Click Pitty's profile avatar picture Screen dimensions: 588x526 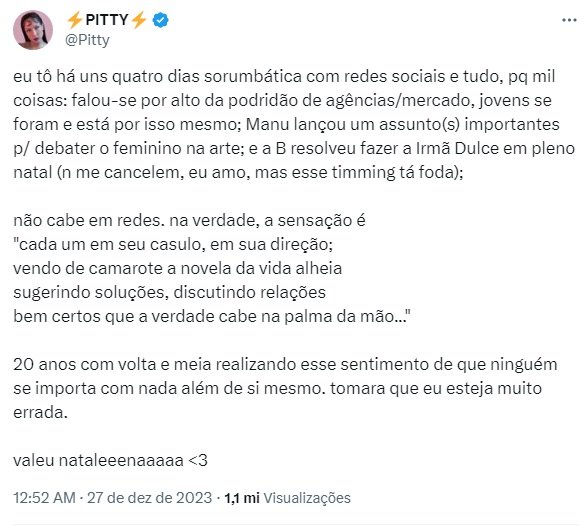[33, 30]
